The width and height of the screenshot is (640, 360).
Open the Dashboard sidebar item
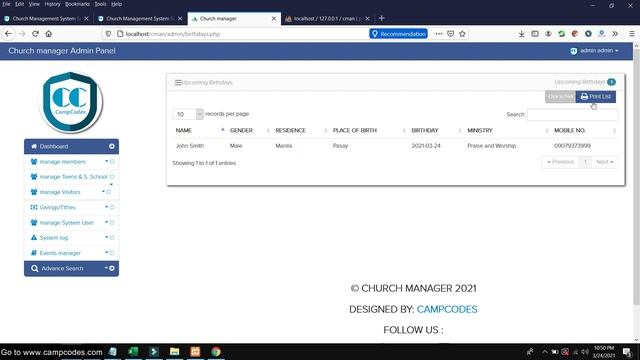tap(71, 147)
